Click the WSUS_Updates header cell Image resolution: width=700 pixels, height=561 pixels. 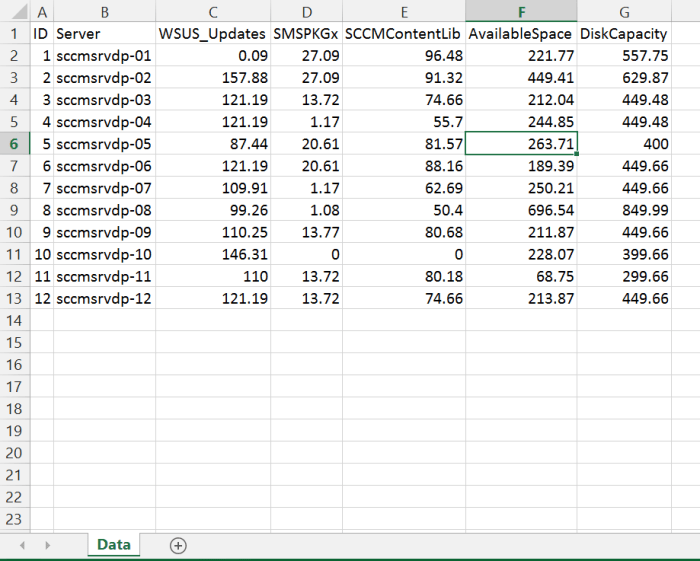tap(212, 34)
